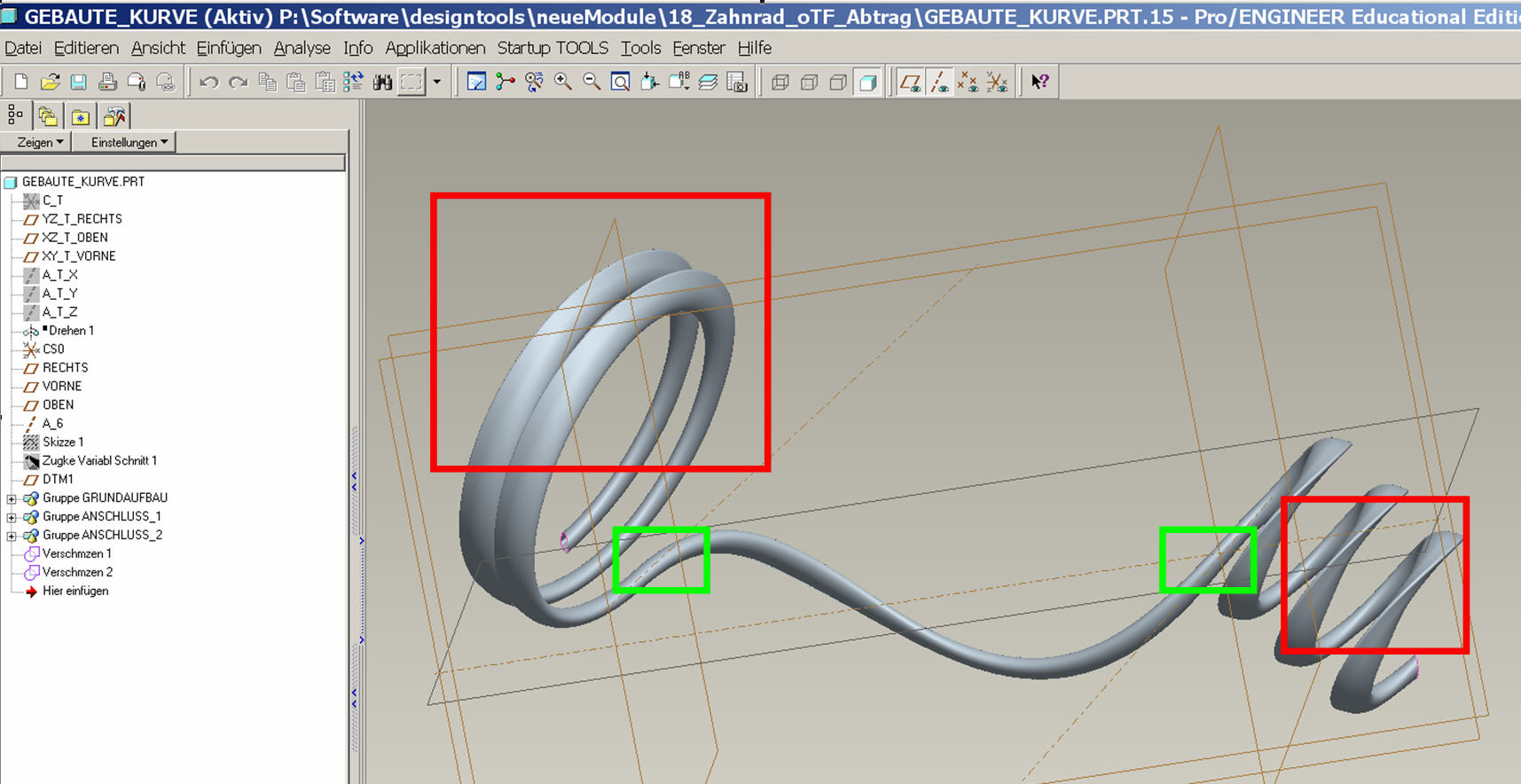1521x784 pixels.
Task: Expand Gruppe GRUNDAUFBAU in the model tree
Action: (12, 498)
